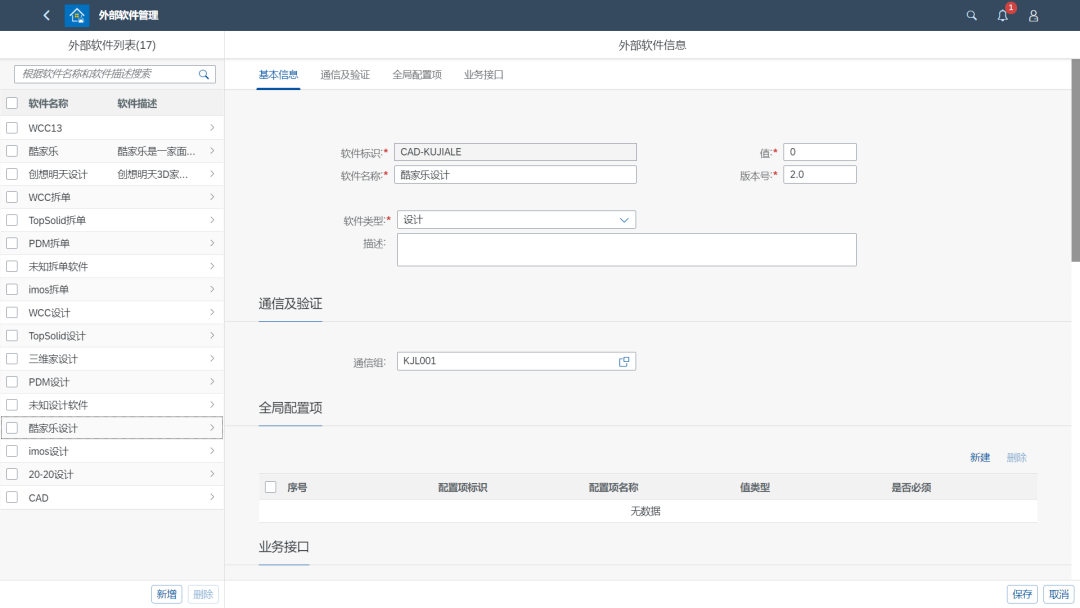Screen dimensions: 1080x608
Task: Click the magnifier icon in list search box
Action: 204,74
